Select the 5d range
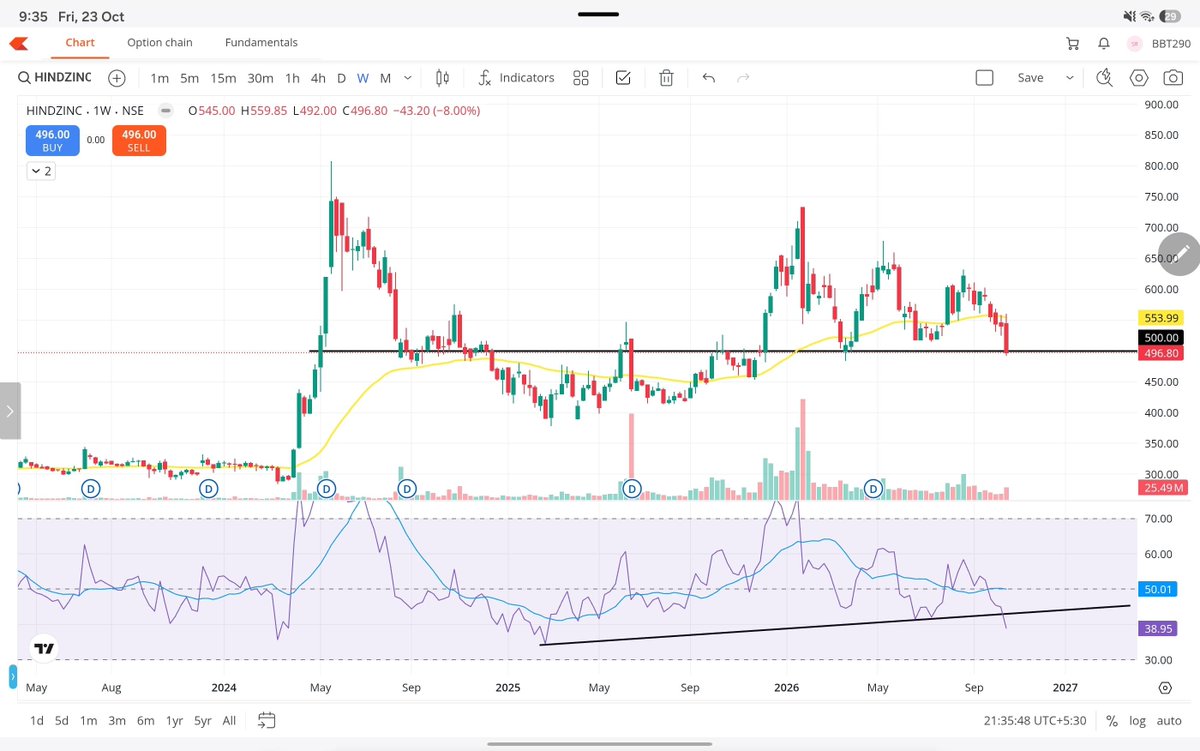The image size is (1200, 751). click(62, 720)
